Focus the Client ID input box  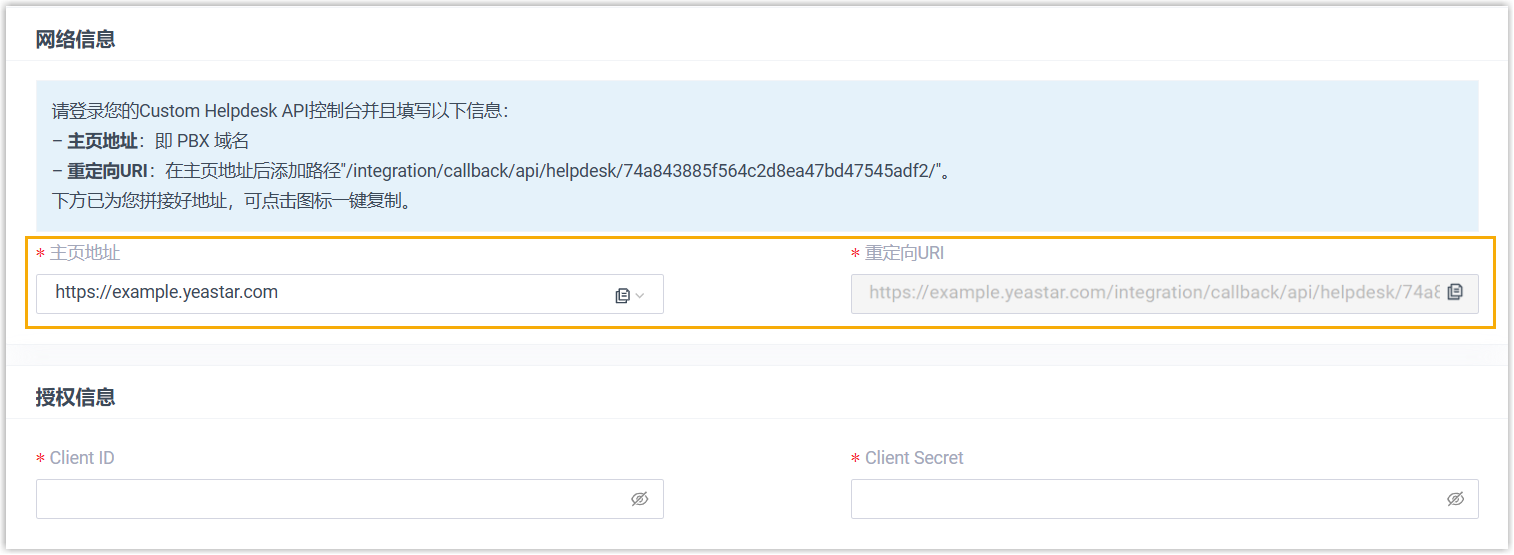point(330,499)
